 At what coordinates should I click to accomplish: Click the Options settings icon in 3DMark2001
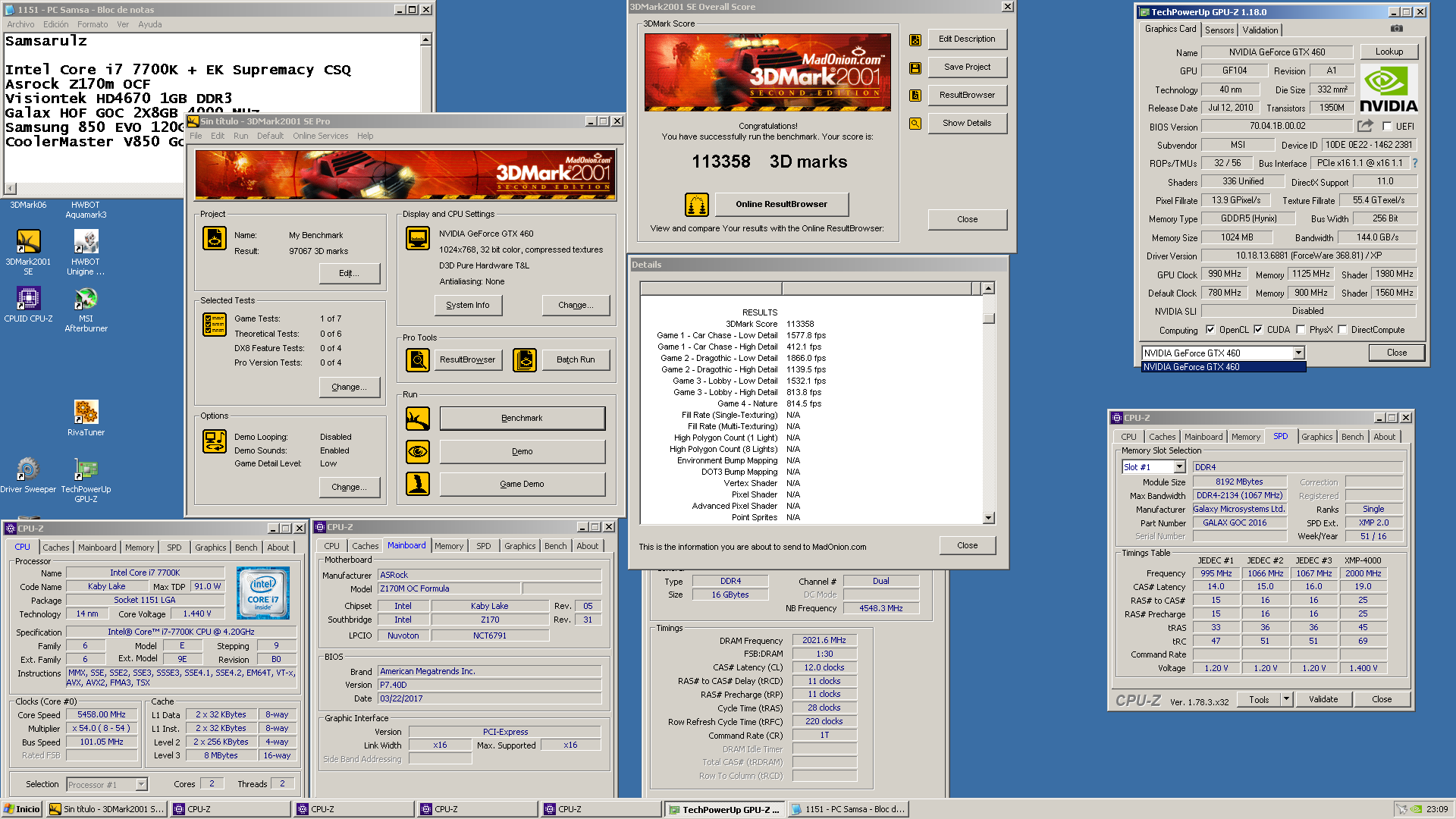(215, 441)
